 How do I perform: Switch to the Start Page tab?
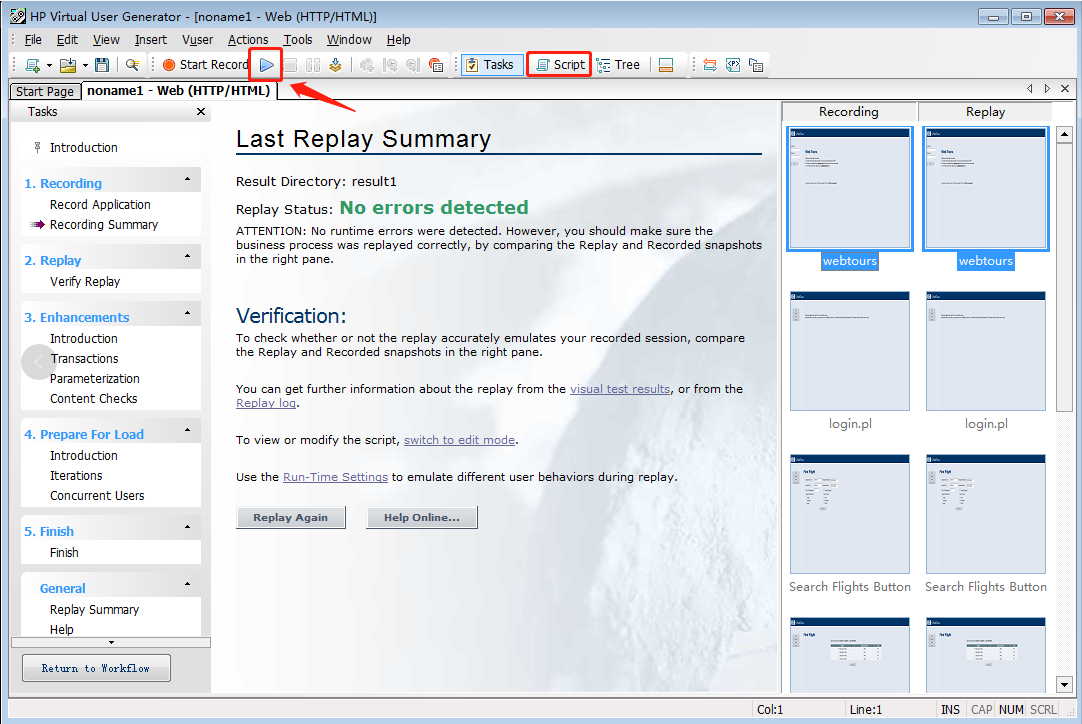pos(45,91)
